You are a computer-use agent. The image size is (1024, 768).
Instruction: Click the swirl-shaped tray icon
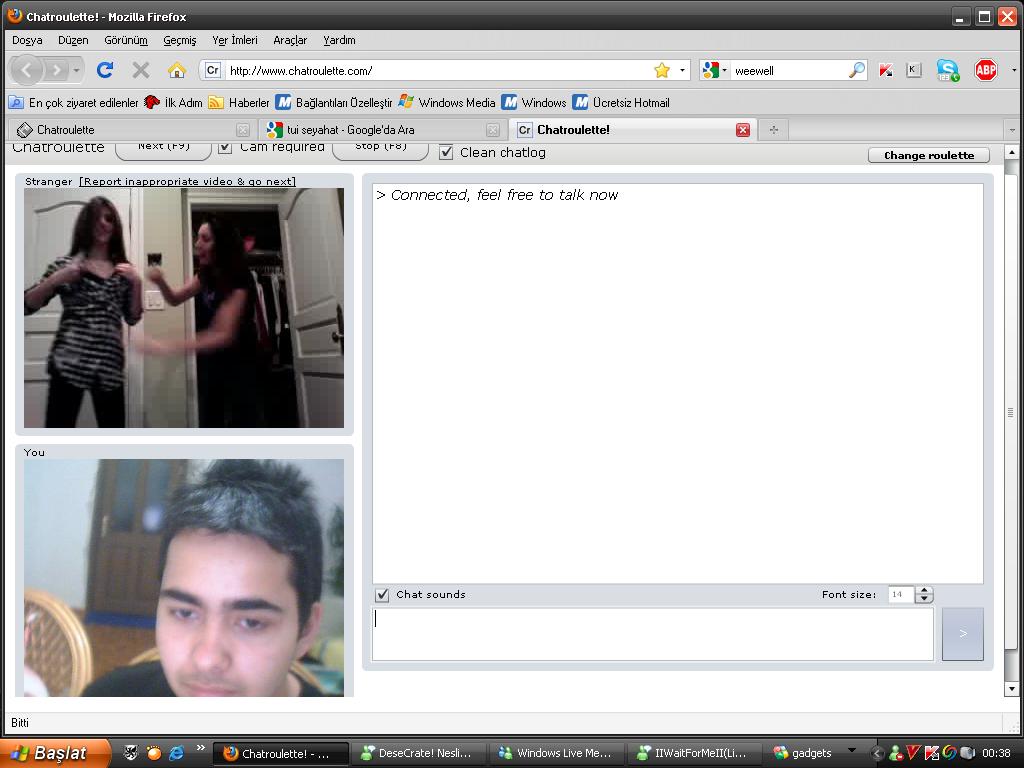[950, 753]
